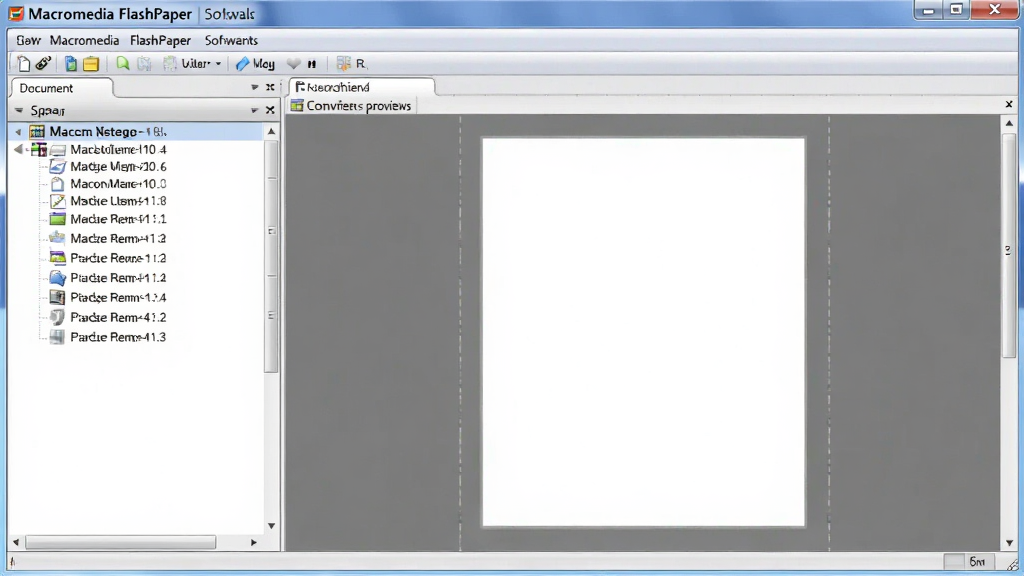The width and height of the screenshot is (1024, 576).
Task: Select the tree row ending 10.4
Action: click(x=118, y=150)
